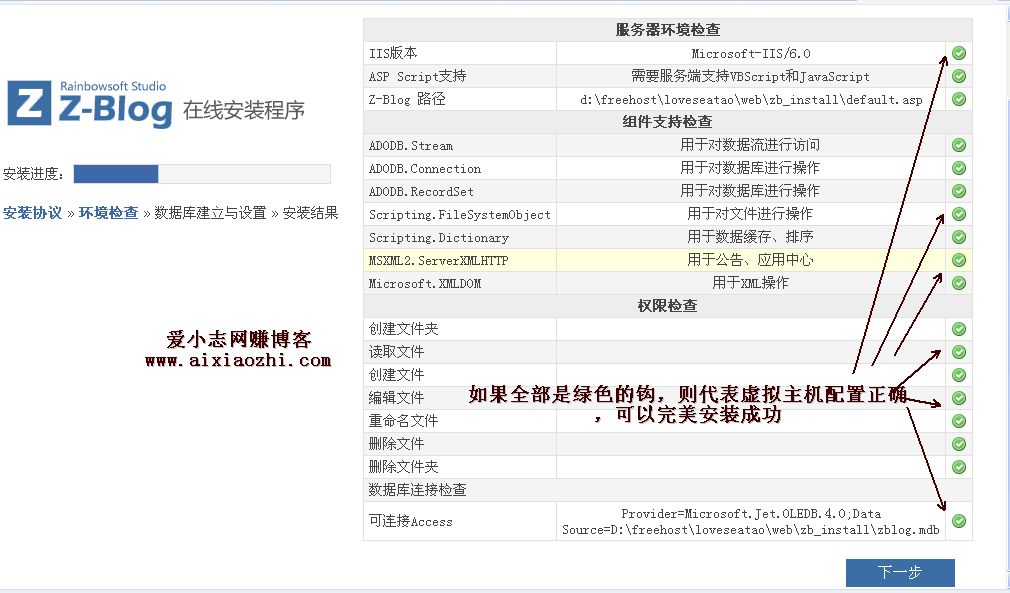Select the MSXML2.ServerXMLHTTP green check

[958, 260]
